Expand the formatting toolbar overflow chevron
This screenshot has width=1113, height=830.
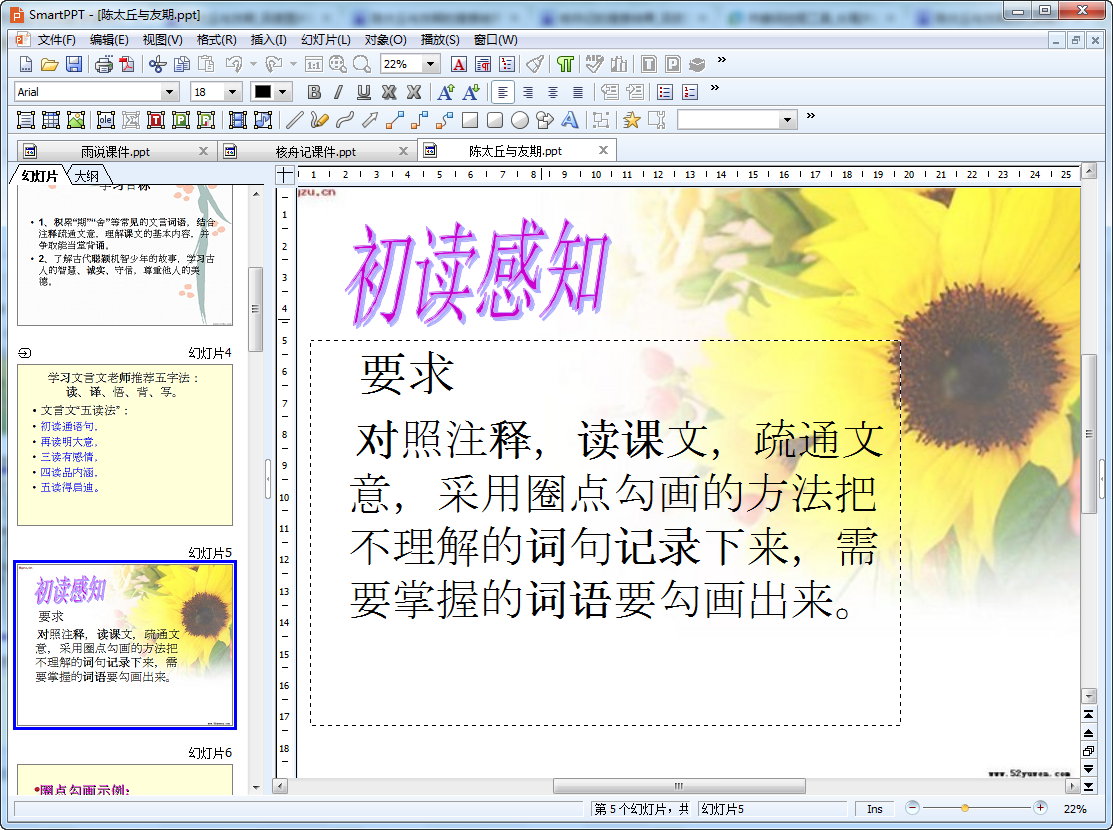715,87
